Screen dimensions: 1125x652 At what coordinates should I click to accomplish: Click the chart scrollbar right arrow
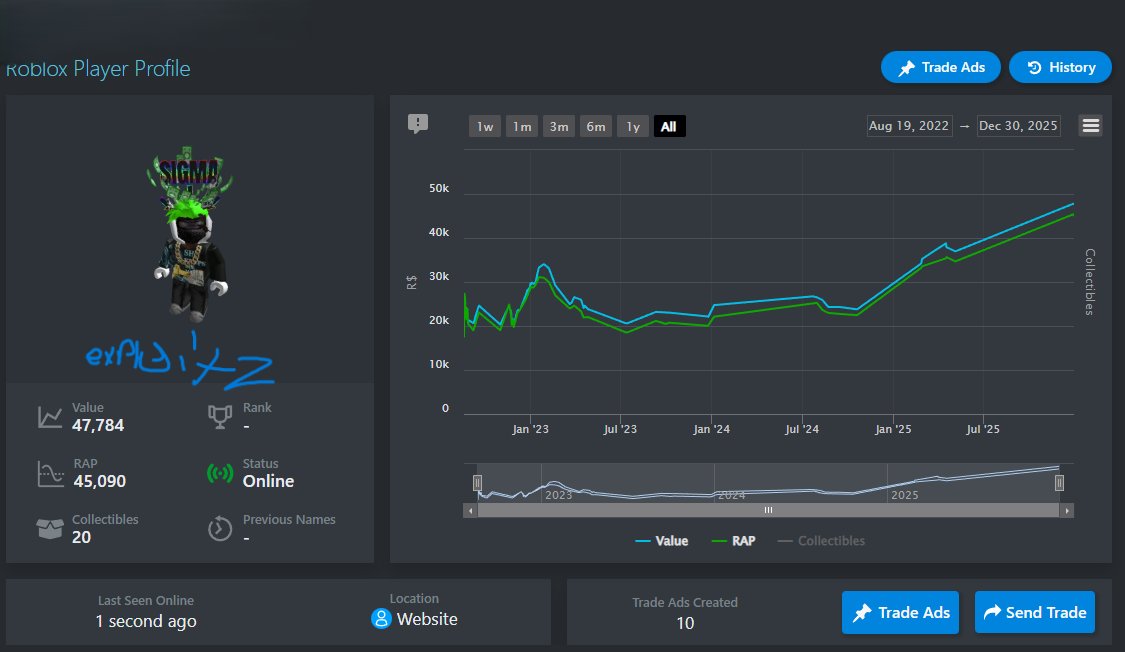click(x=1067, y=511)
